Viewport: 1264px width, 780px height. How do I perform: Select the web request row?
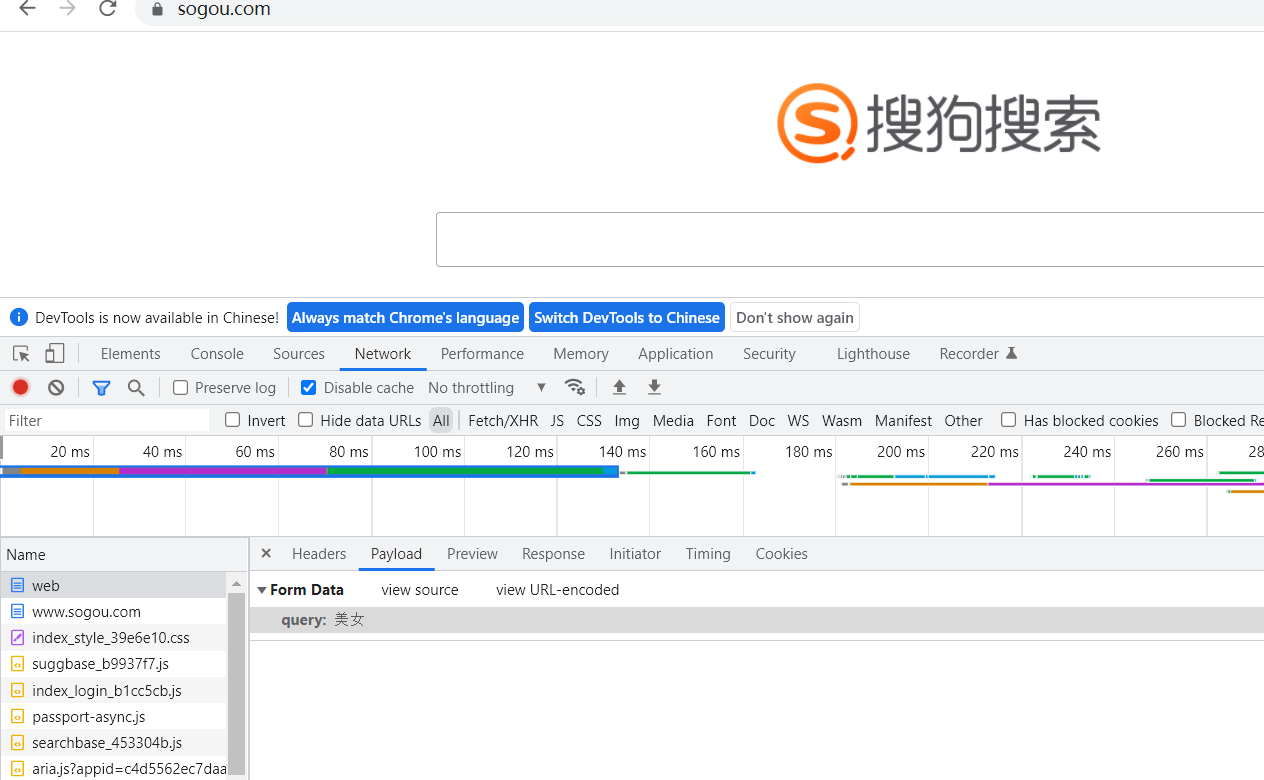(x=113, y=585)
